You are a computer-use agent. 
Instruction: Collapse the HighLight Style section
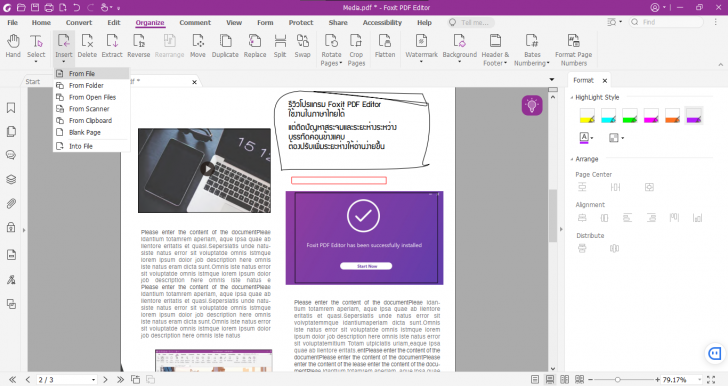point(572,98)
